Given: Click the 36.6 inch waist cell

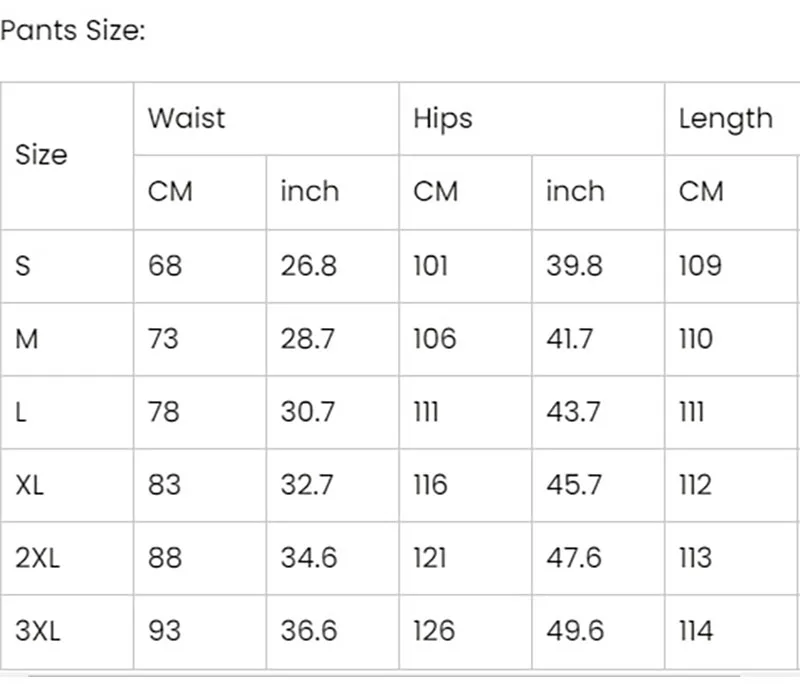Looking at the screenshot, I should (332, 631).
